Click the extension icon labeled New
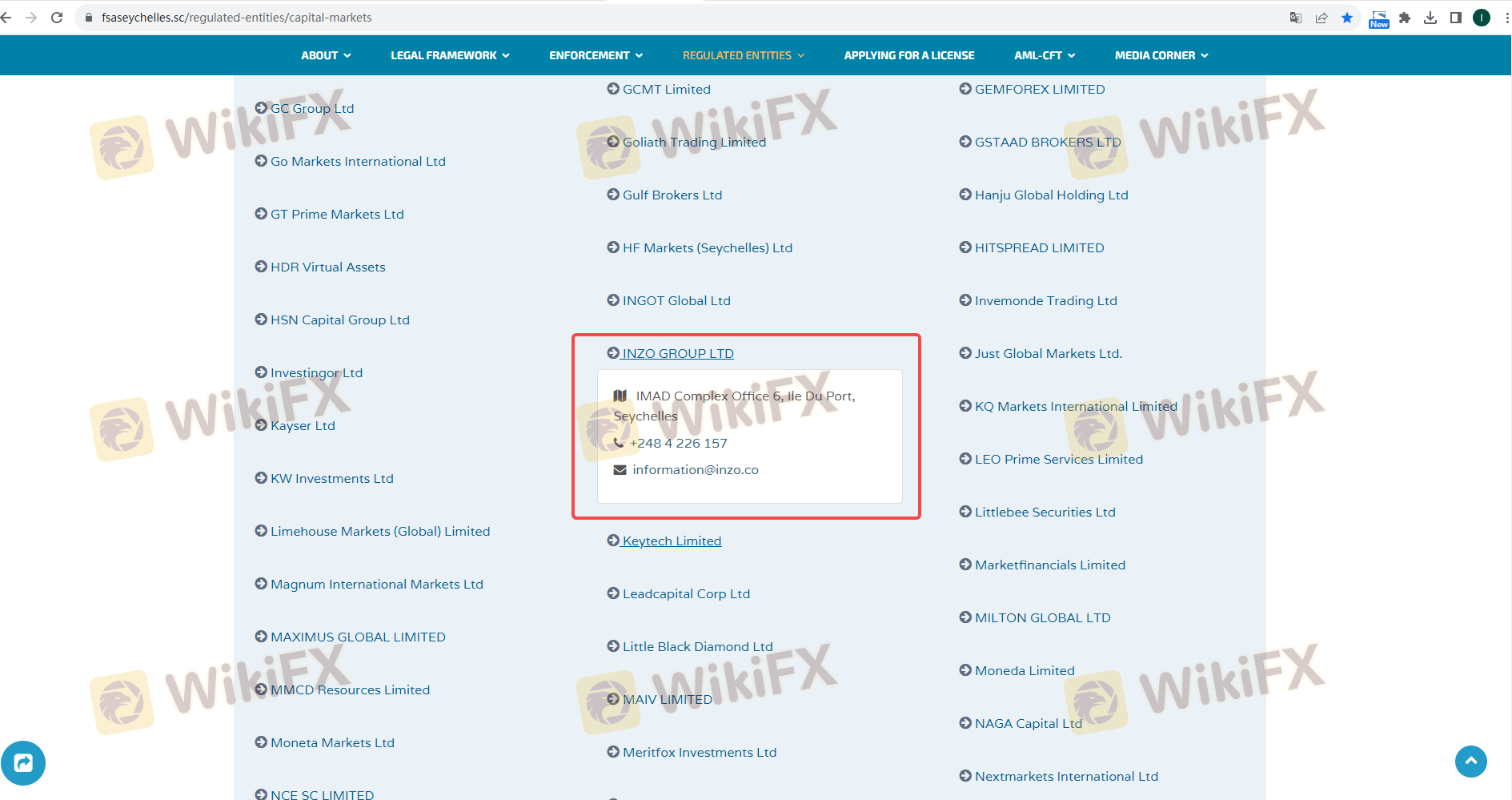This screenshot has height=800, width=1512. [1379, 19]
